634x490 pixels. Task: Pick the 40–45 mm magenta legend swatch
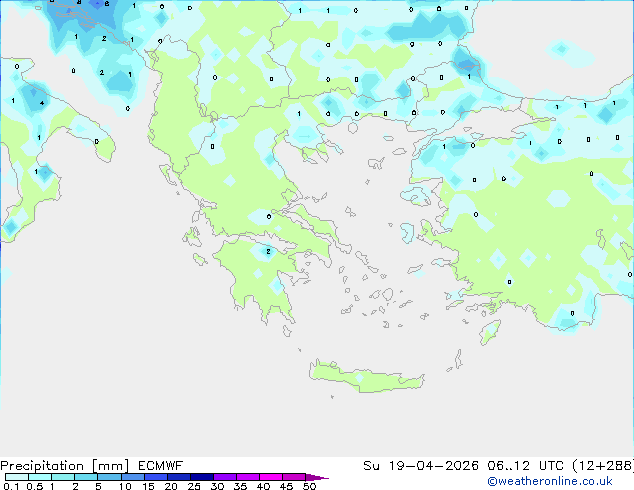[271, 477]
